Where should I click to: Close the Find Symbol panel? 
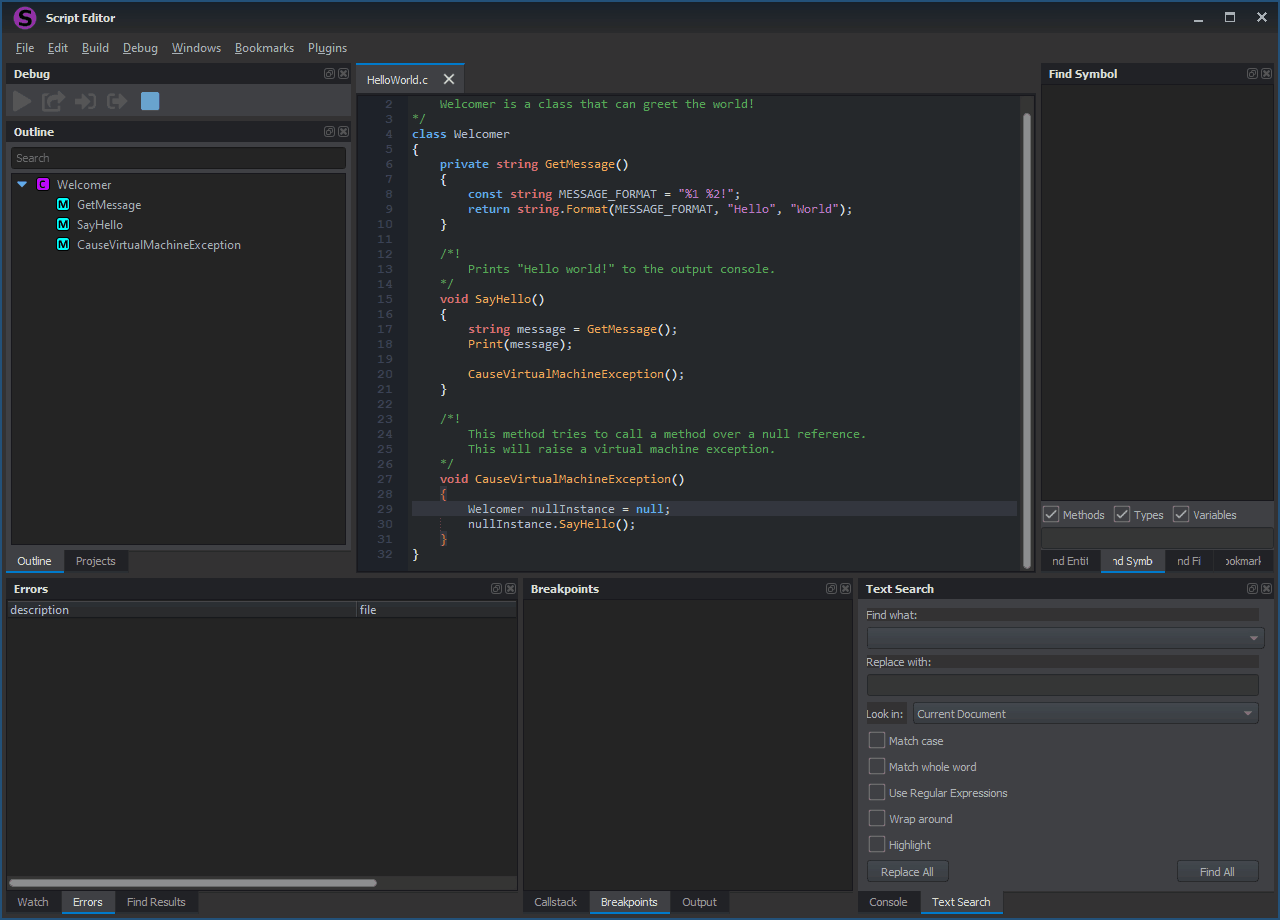point(1266,74)
